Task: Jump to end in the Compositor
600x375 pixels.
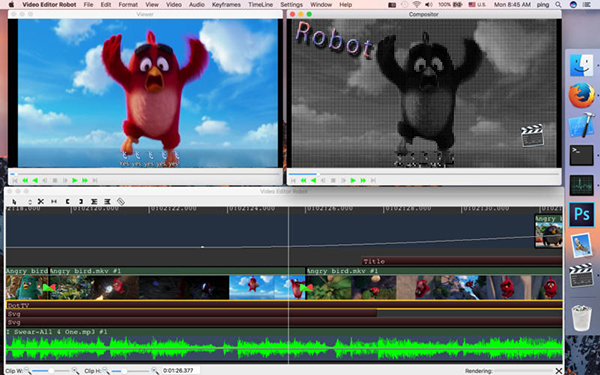Action: pyautogui.click(x=373, y=180)
